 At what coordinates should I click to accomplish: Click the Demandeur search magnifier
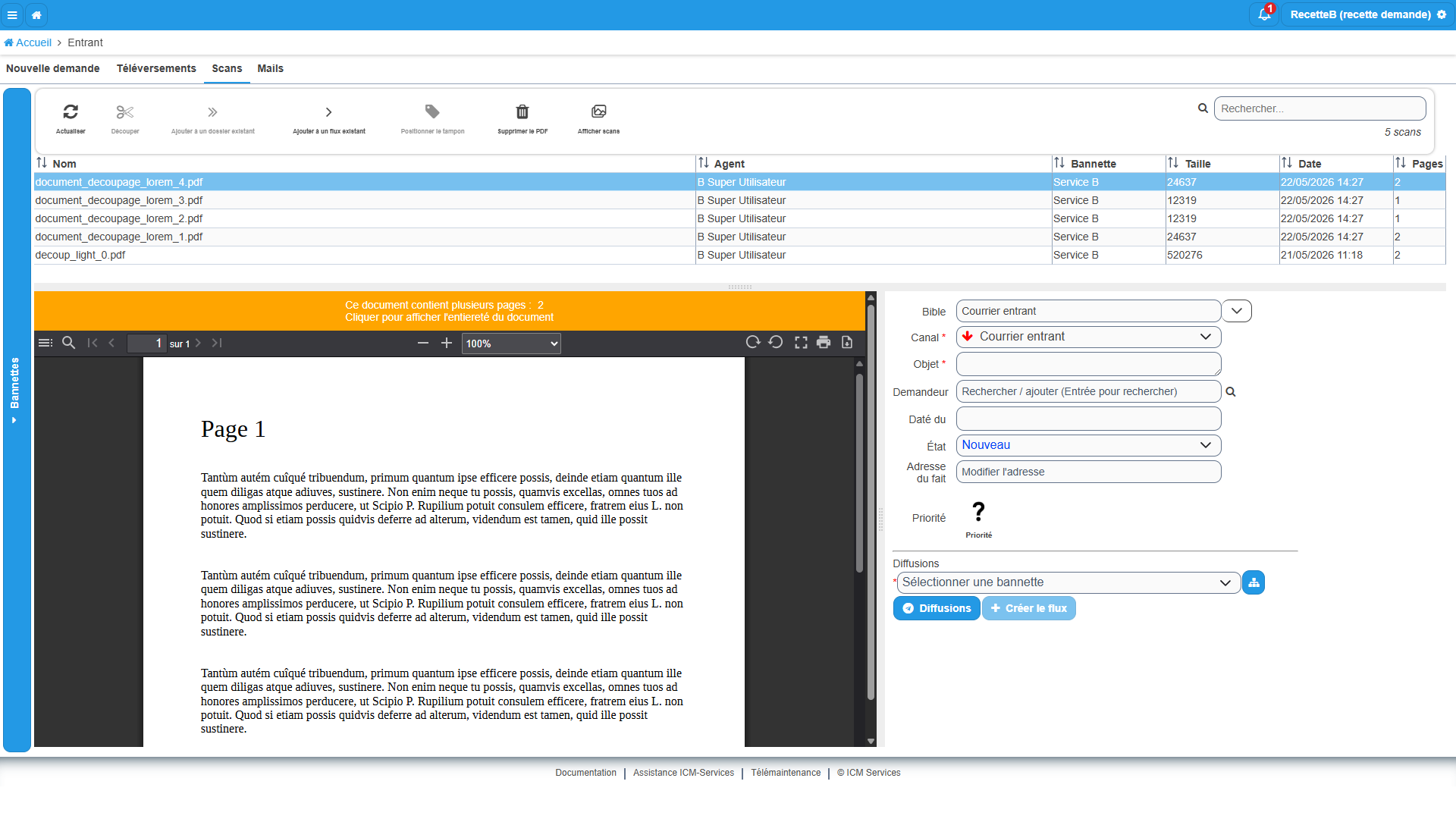coord(1231,392)
